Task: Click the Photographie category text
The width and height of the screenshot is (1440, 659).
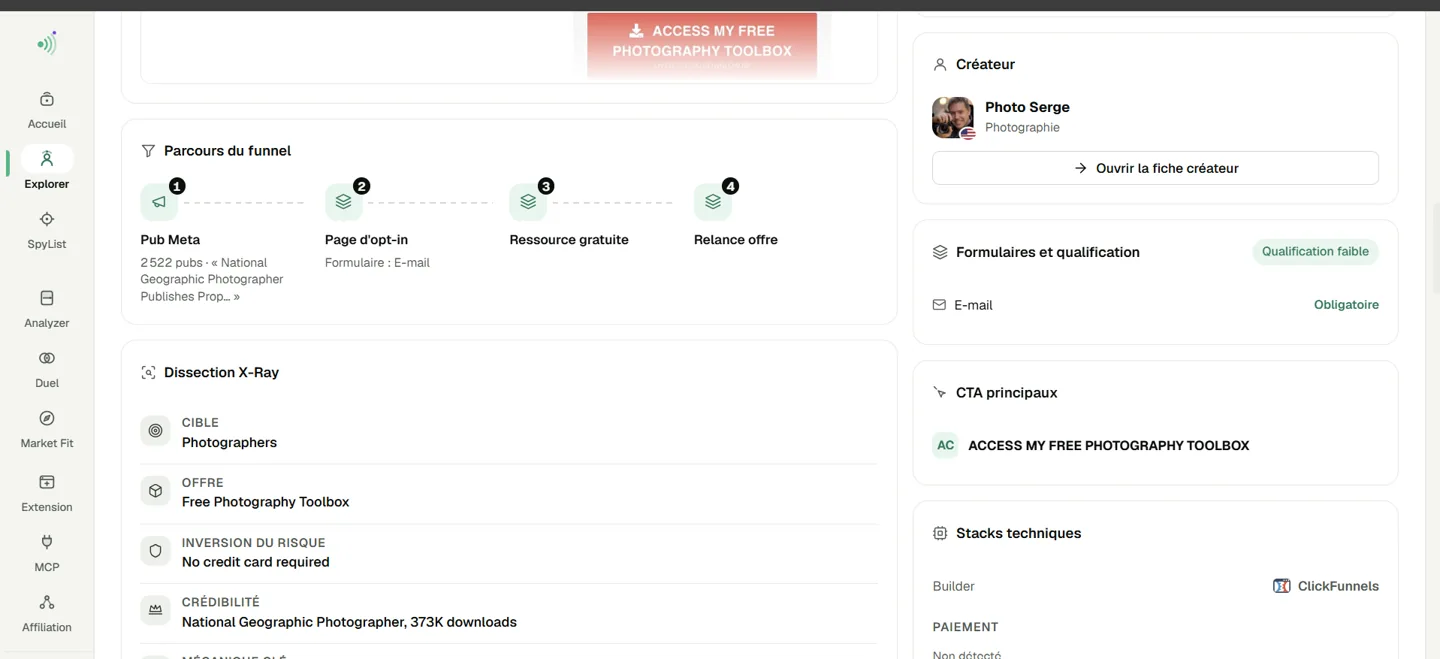Action: coord(1022,128)
